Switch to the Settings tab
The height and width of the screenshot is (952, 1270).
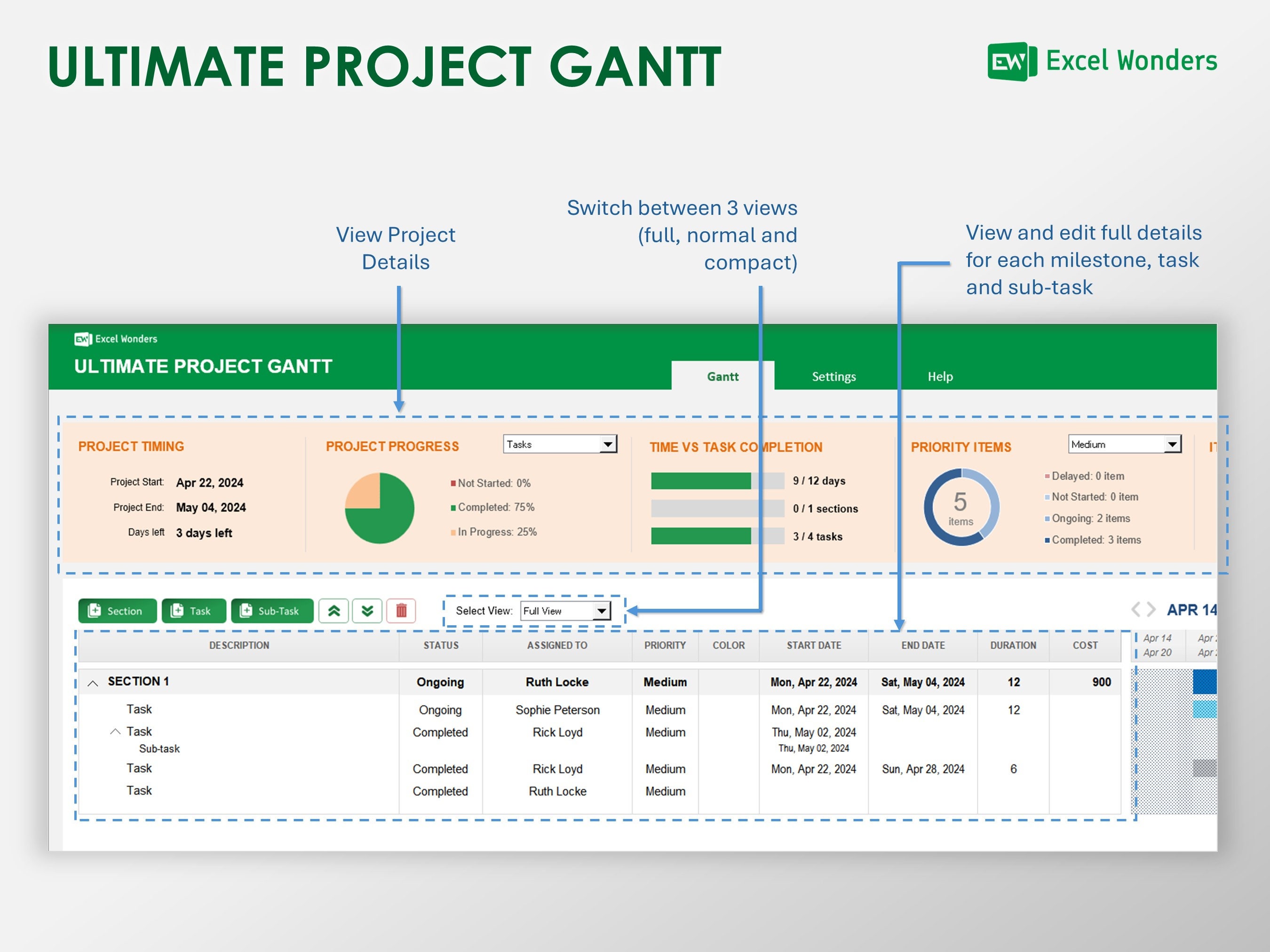833,377
